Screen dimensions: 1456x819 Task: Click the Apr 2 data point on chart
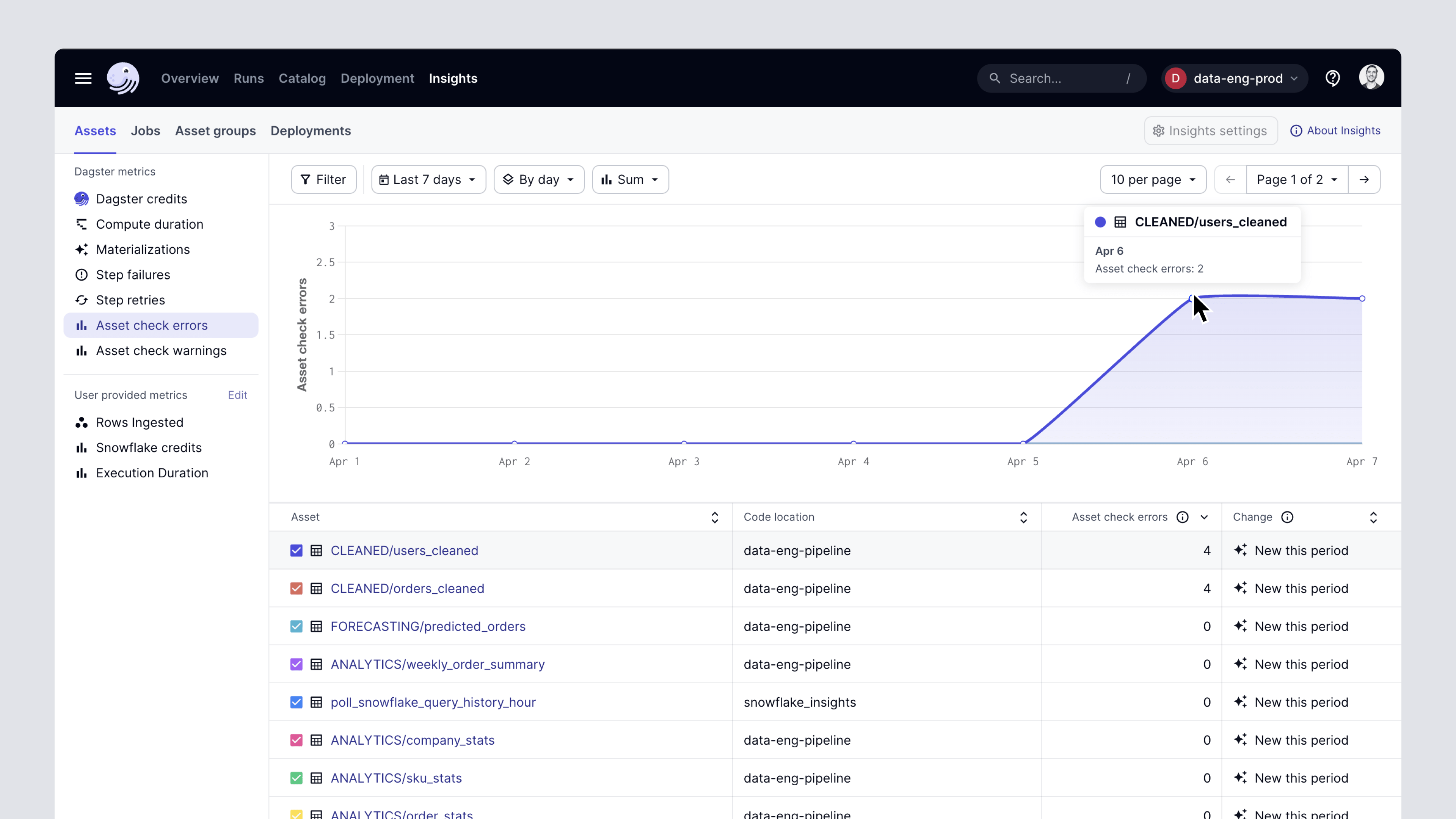coord(515,443)
